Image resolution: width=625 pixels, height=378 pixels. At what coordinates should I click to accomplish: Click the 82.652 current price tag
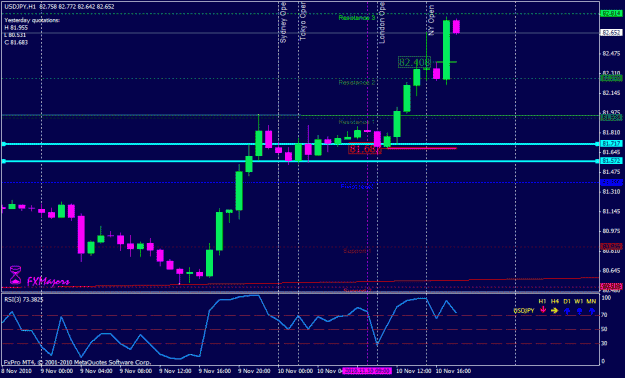click(x=611, y=33)
